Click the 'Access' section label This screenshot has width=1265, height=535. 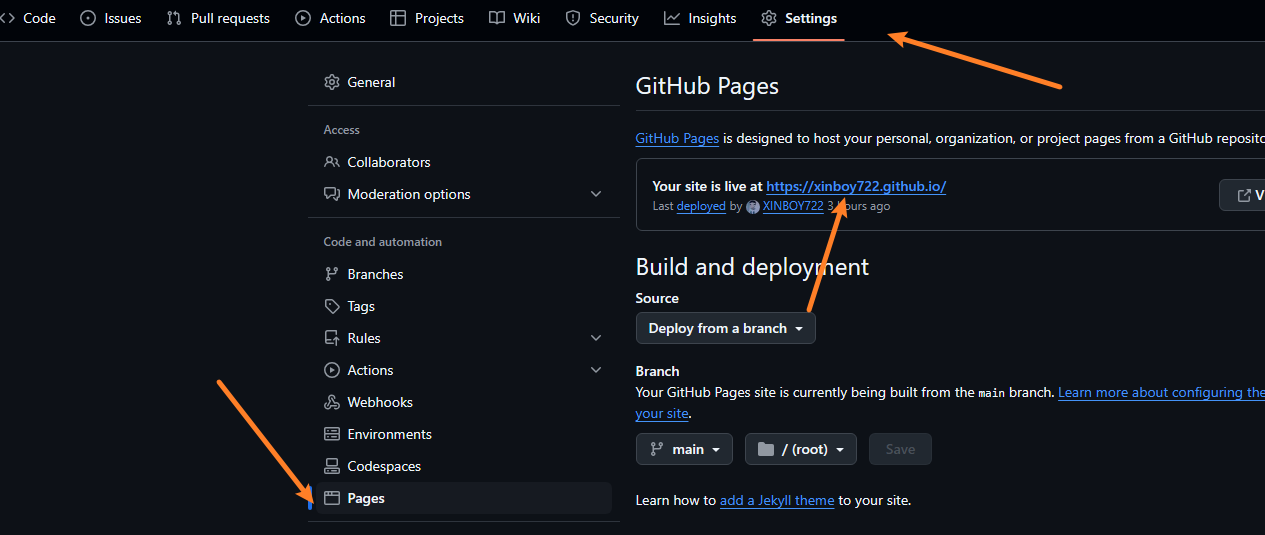point(341,130)
